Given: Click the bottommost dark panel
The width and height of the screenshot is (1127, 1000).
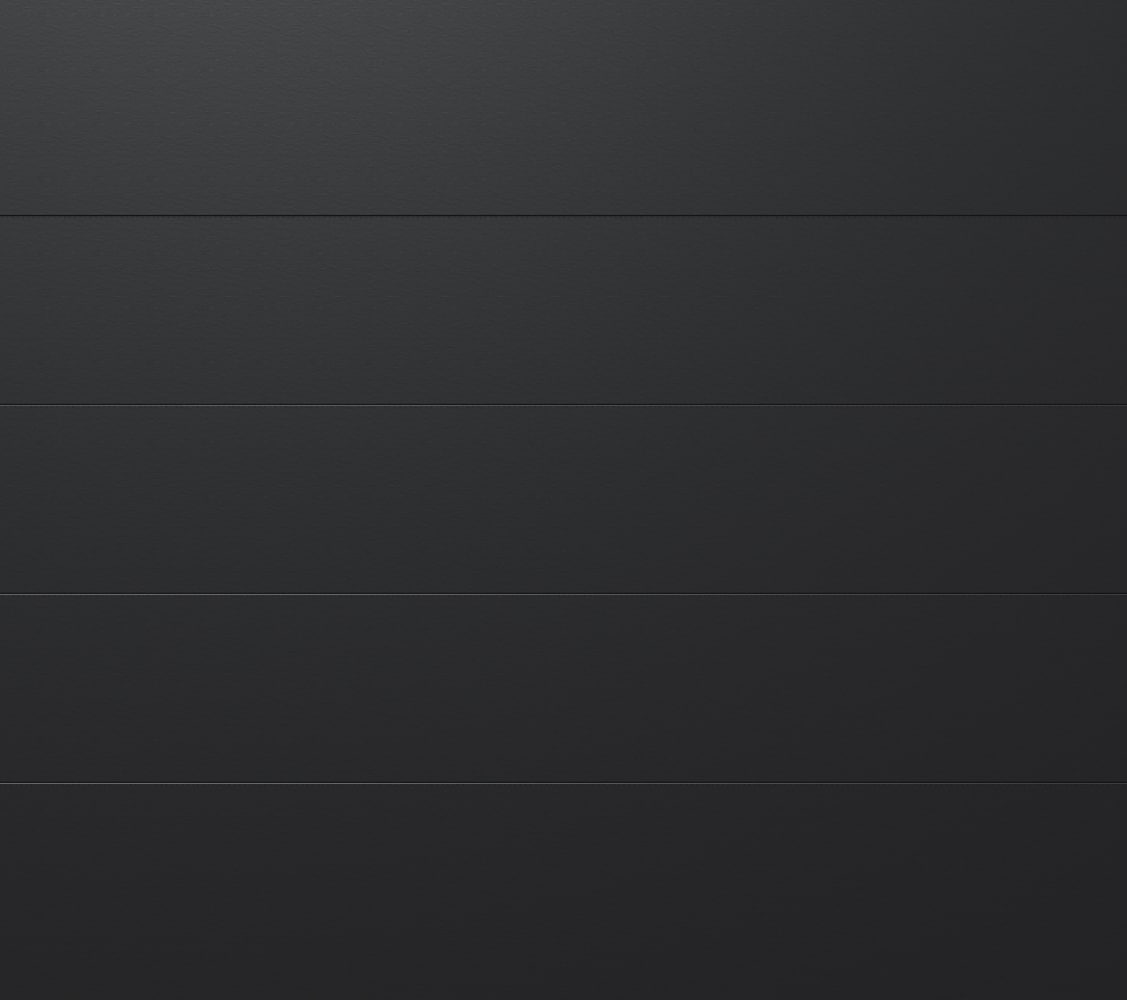Looking at the screenshot, I should coord(564,892).
